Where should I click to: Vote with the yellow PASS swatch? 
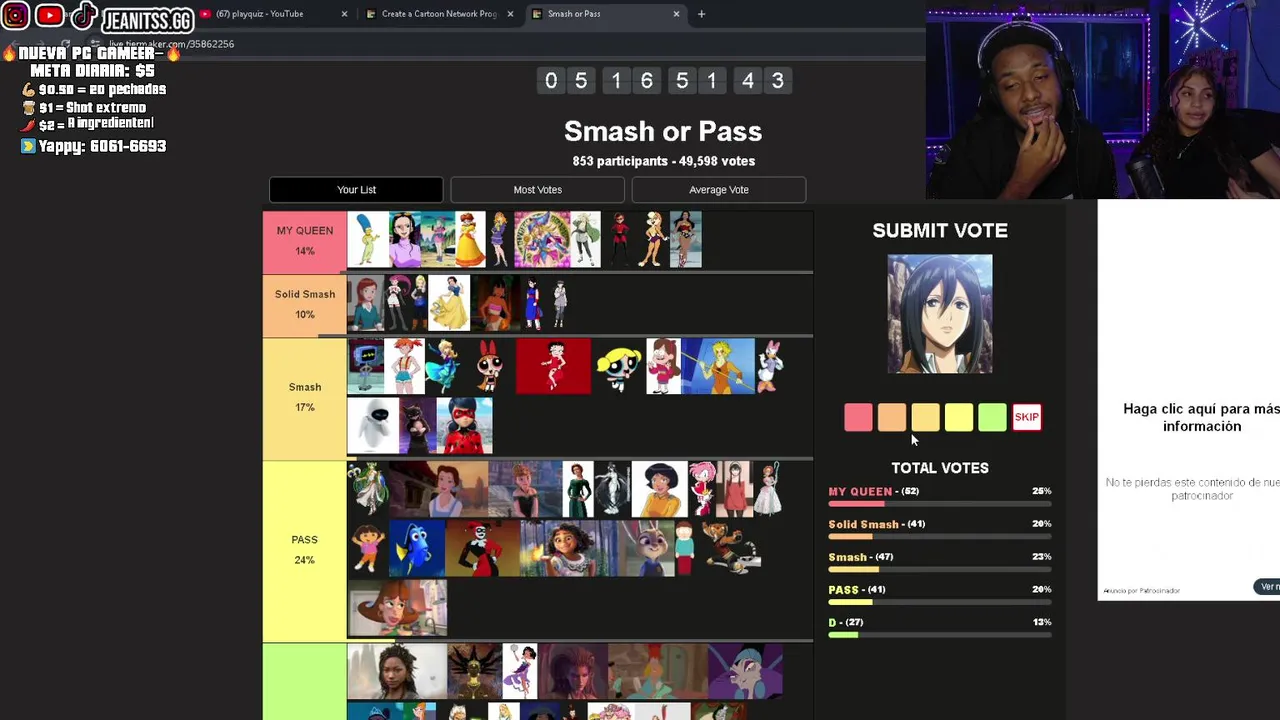[959, 418]
